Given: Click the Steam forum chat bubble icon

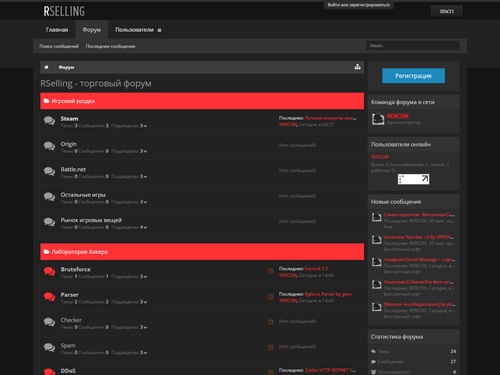Looking at the screenshot, I should [x=49, y=121].
